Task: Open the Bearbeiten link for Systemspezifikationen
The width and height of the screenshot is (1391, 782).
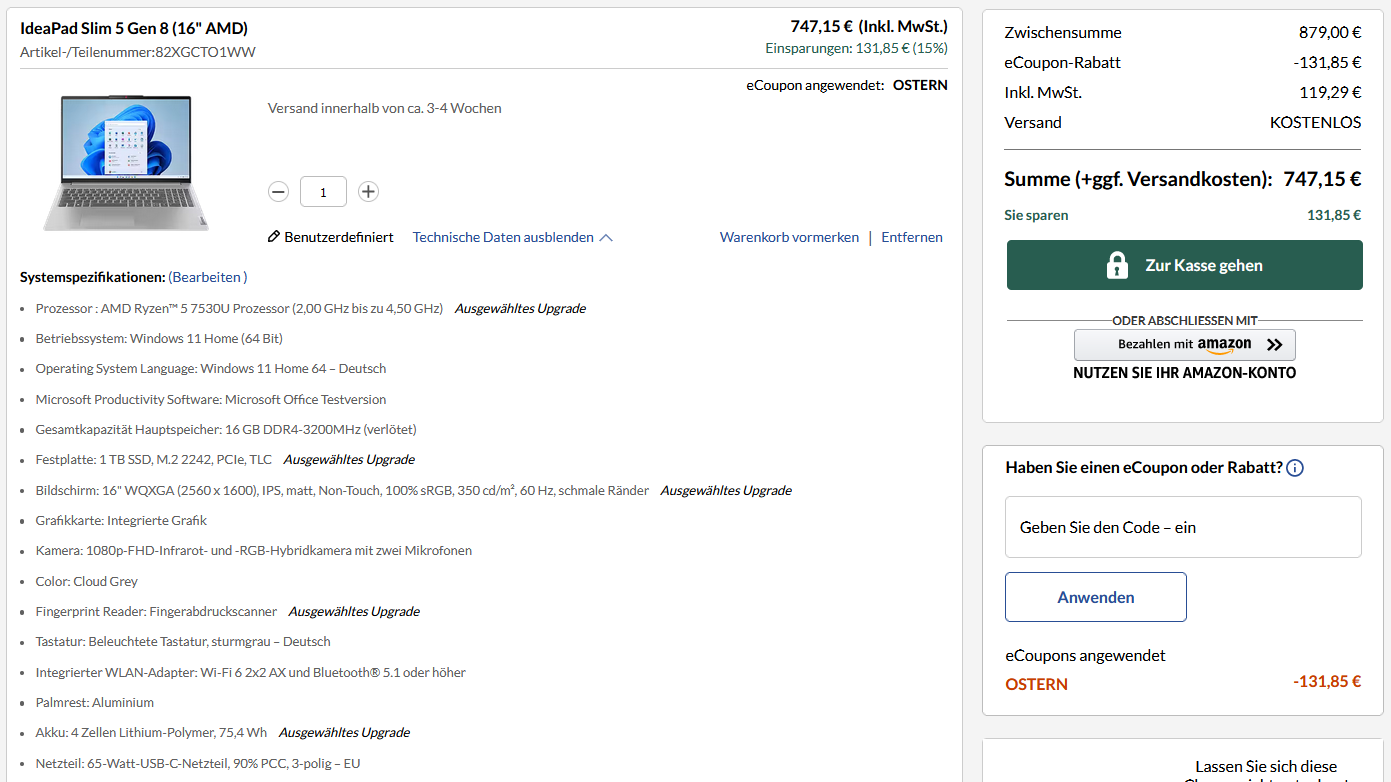Action: (x=207, y=276)
